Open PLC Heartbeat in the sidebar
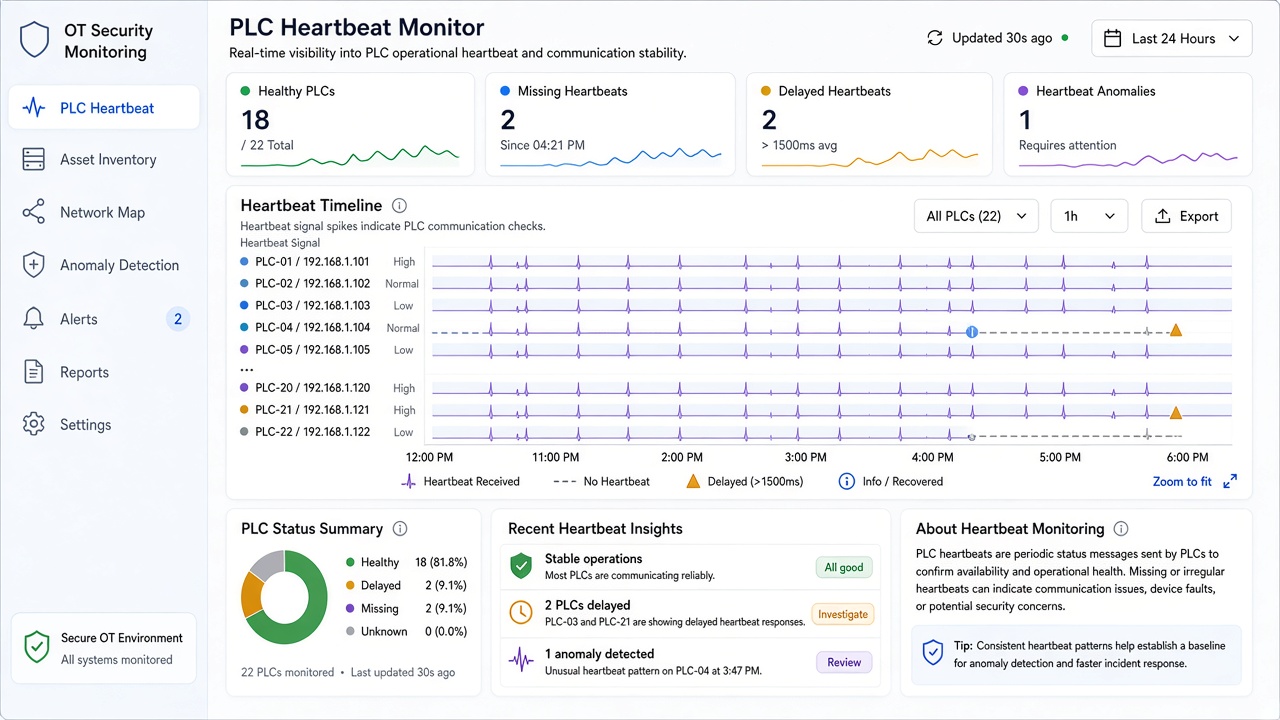The image size is (1280, 720). tap(104, 108)
